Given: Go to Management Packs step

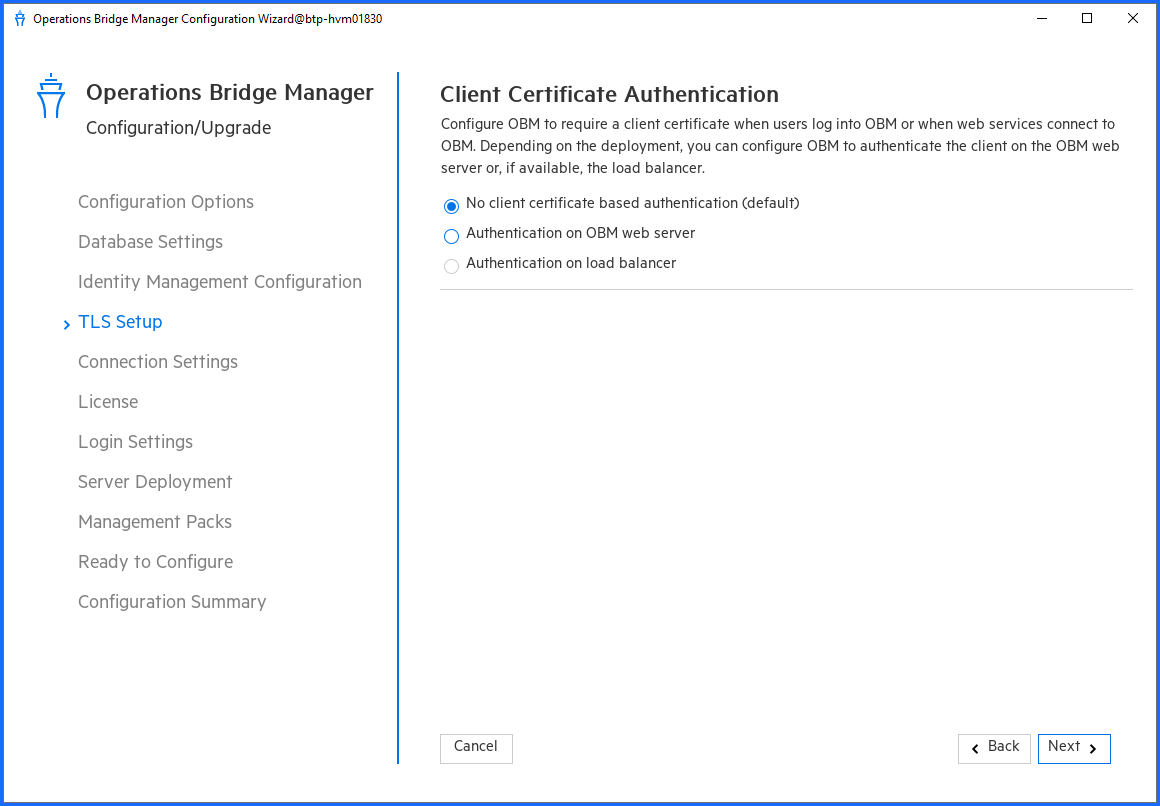Looking at the screenshot, I should (155, 522).
